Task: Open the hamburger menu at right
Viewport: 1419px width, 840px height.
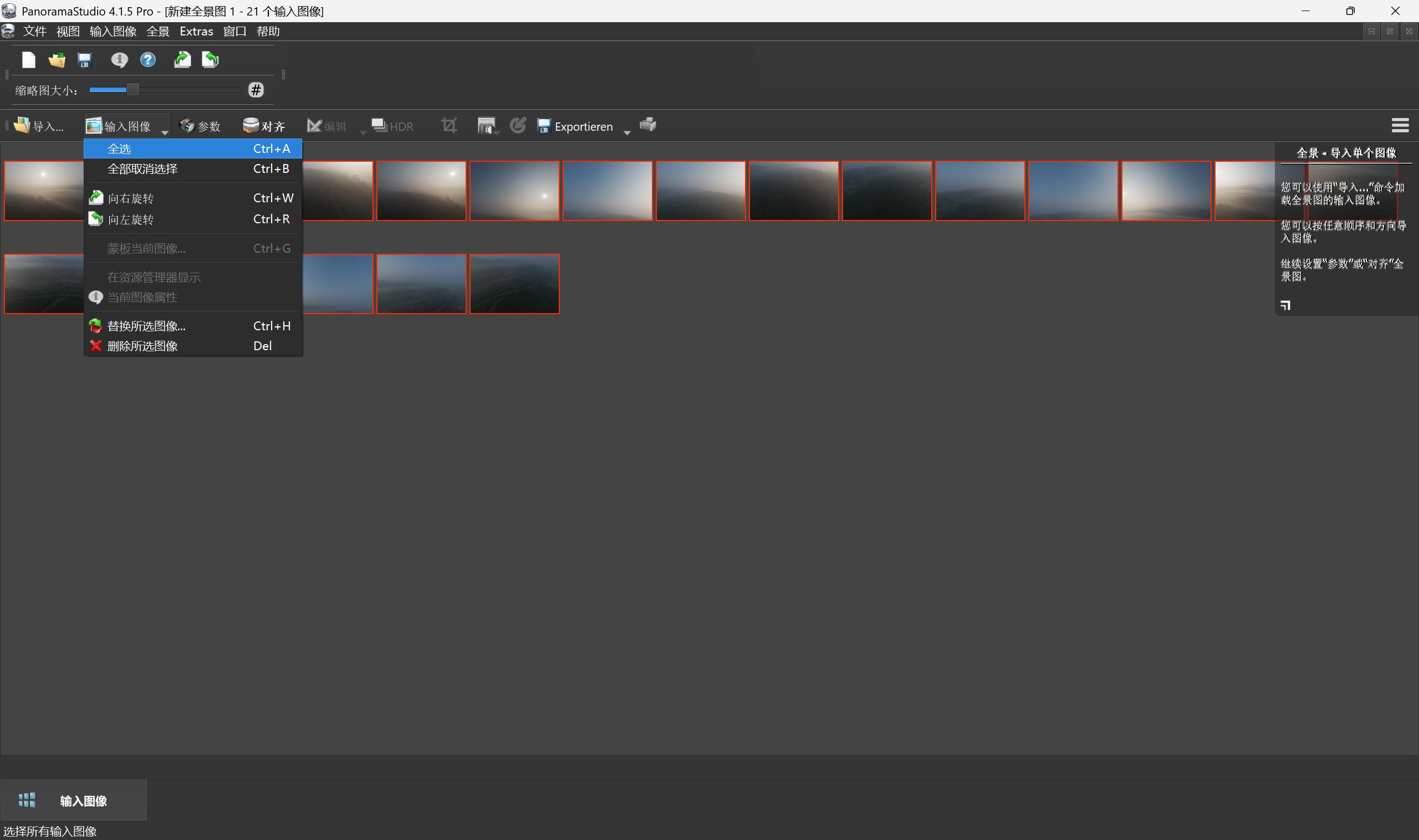Action: (1400, 125)
